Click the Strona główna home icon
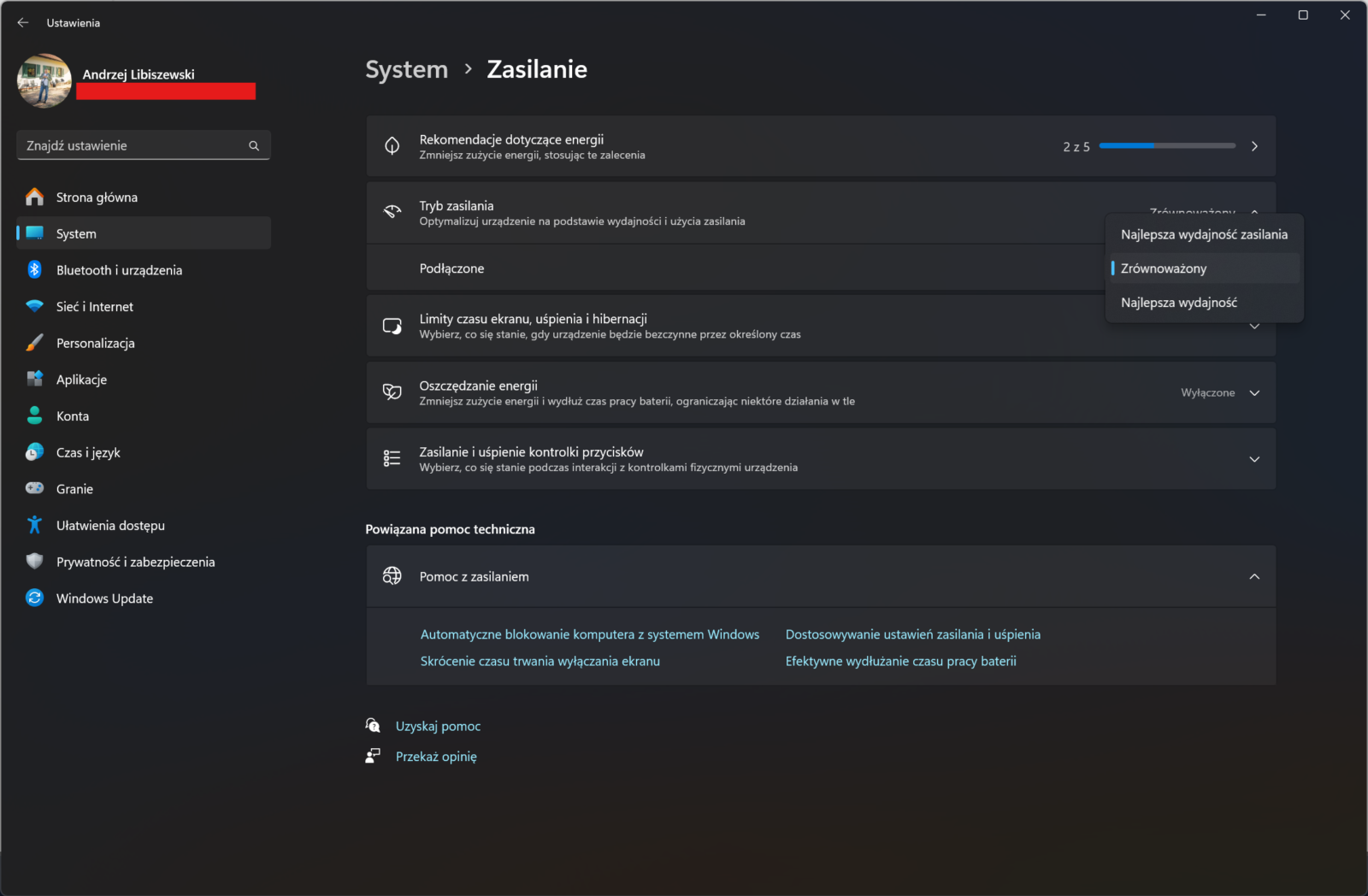The height and width of the screenshot is (896, 1368). 34,197
